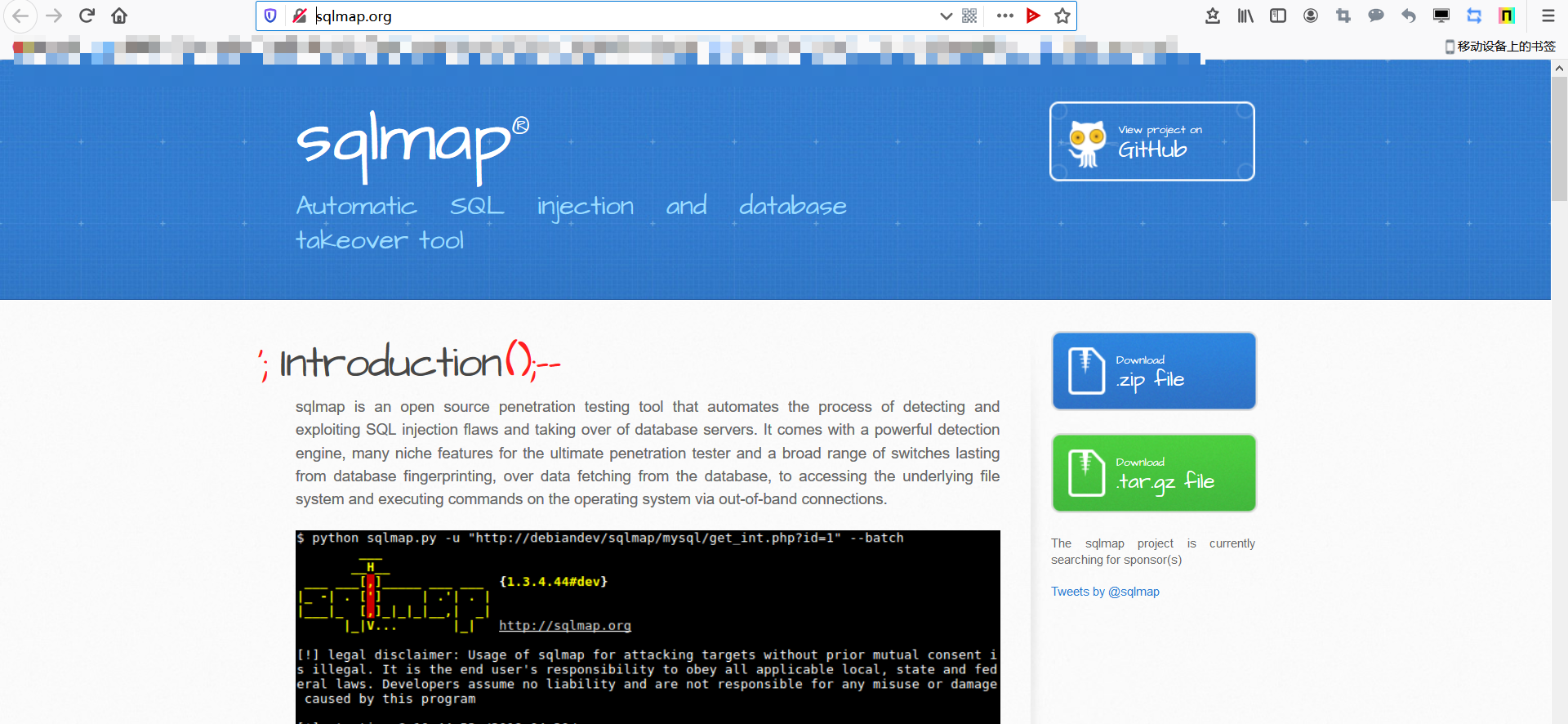This screenshot has width=1568, height=724.
Task: Click the blue sync arrows extension icon
Action: point(1474,16)
